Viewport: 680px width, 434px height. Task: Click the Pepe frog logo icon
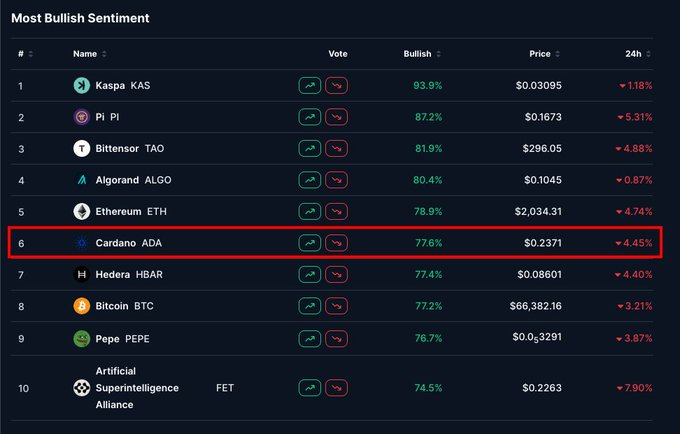[81, 338]
